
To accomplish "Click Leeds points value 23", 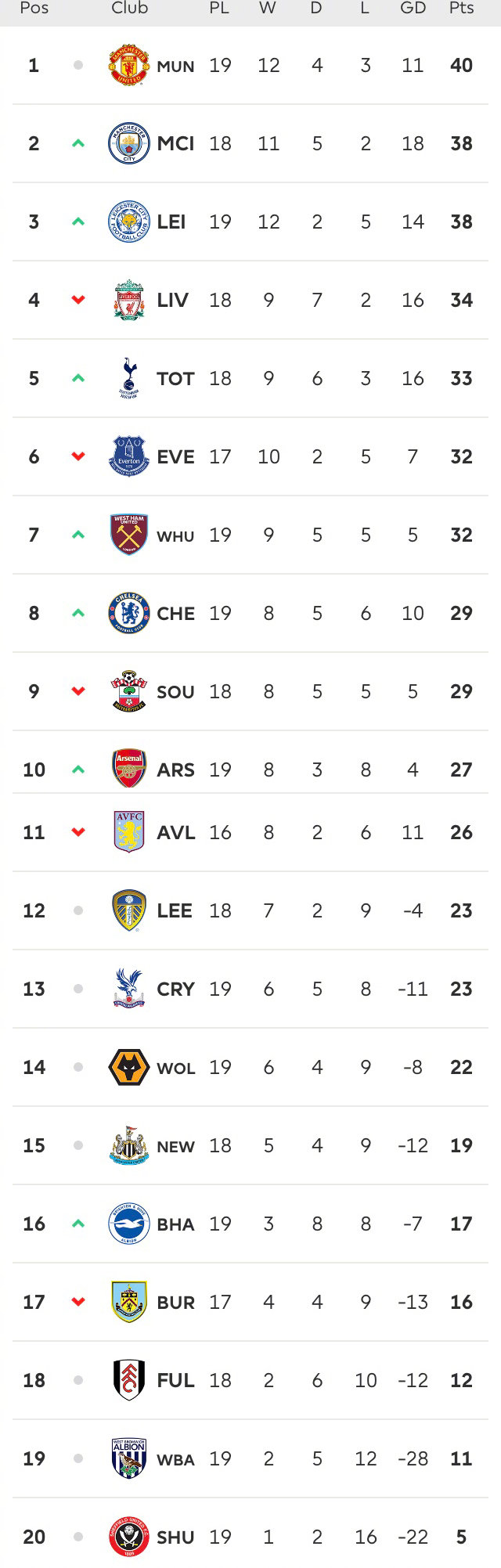I will [x=461, y=910].
